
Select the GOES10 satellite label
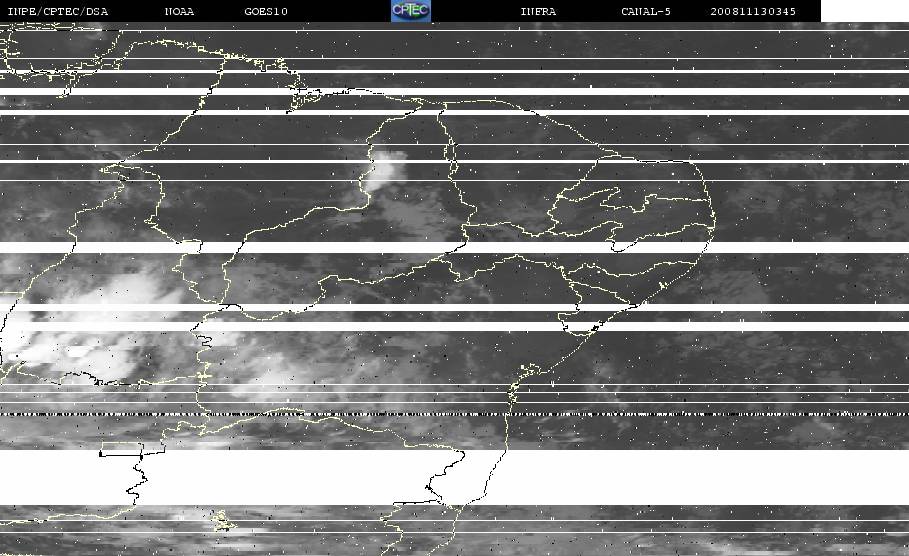tap(266, 11)
